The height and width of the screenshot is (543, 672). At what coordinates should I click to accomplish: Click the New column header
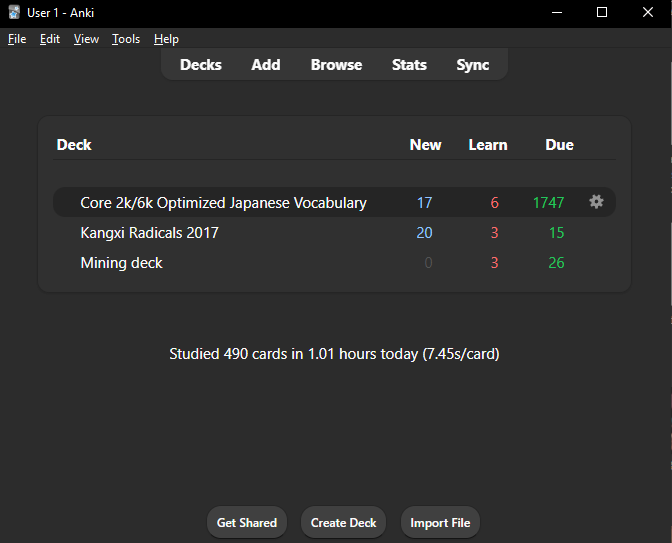[425, 145]
